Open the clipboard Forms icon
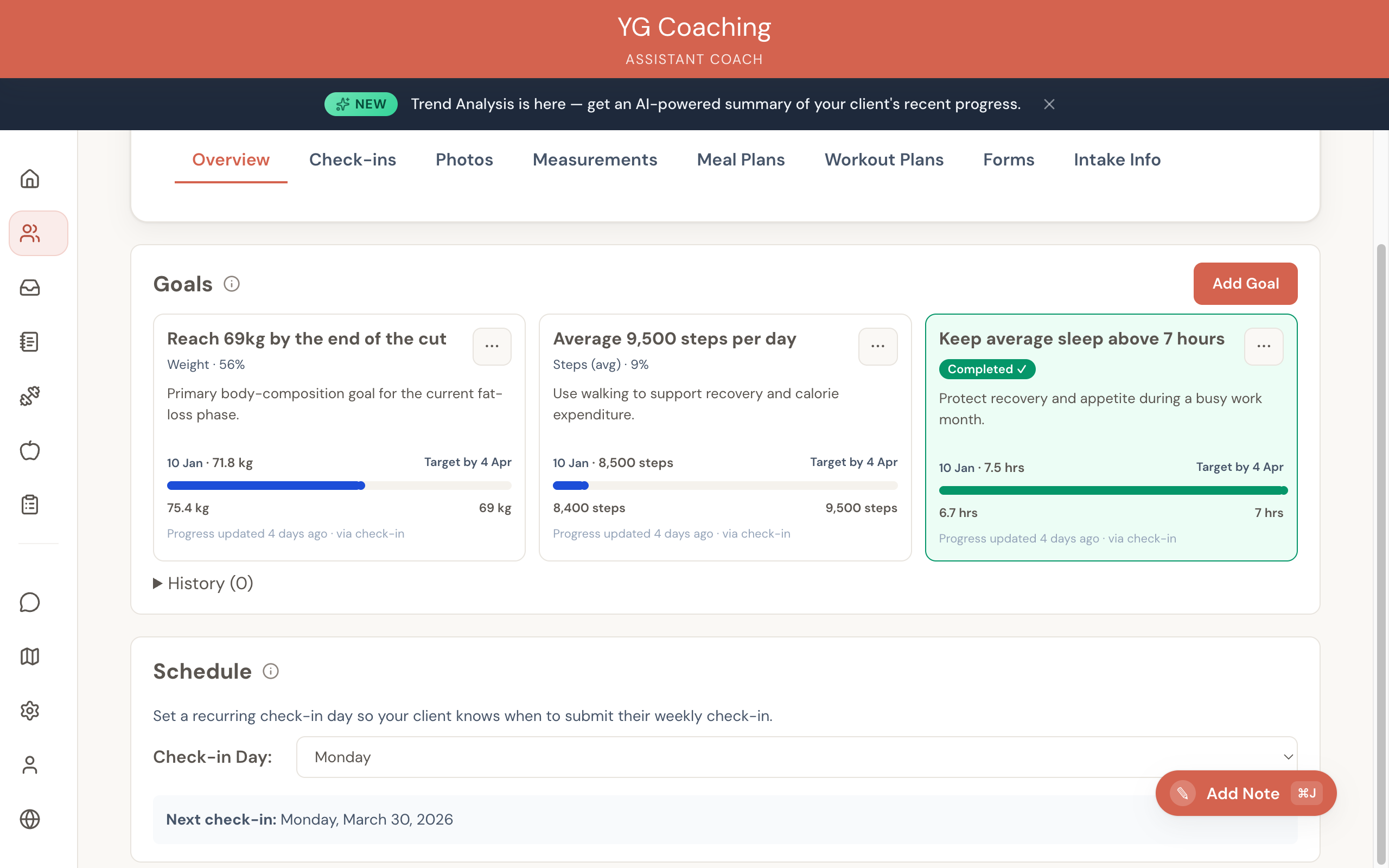Viewport: 1389px width, 868px height. pos(29,504)
